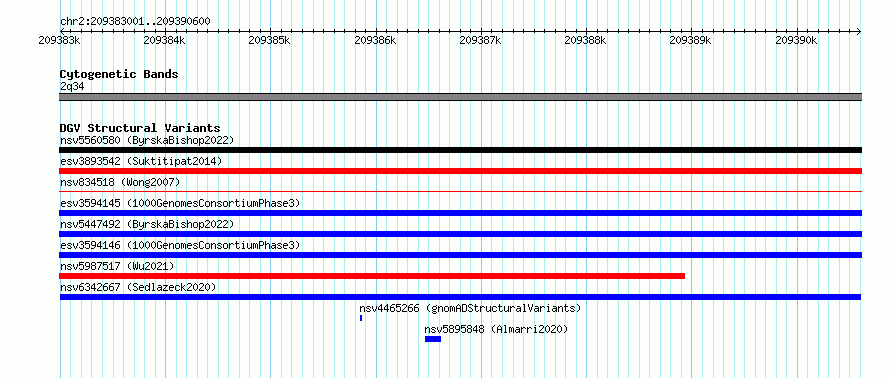The image size is (890, 378).
Task: Select the blue nsv5447492 variant bar
Action: [x=460, y=234]
